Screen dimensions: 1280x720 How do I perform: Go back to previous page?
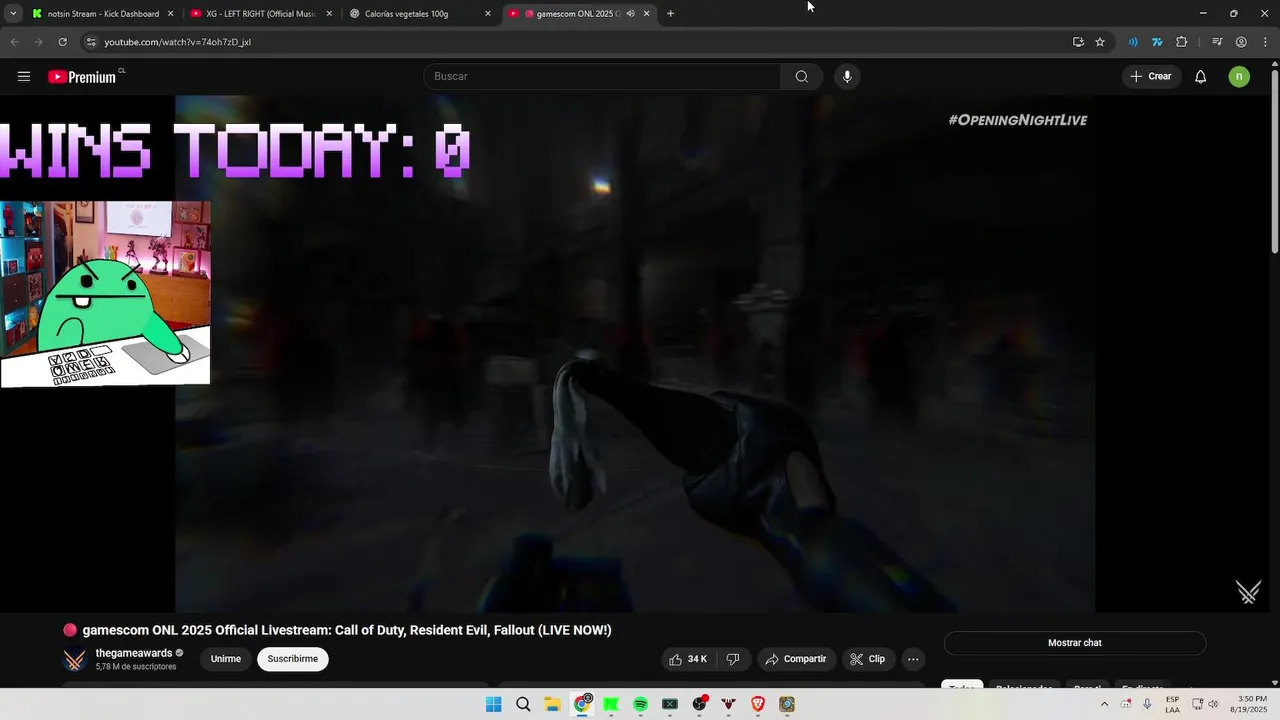point(14,42)
